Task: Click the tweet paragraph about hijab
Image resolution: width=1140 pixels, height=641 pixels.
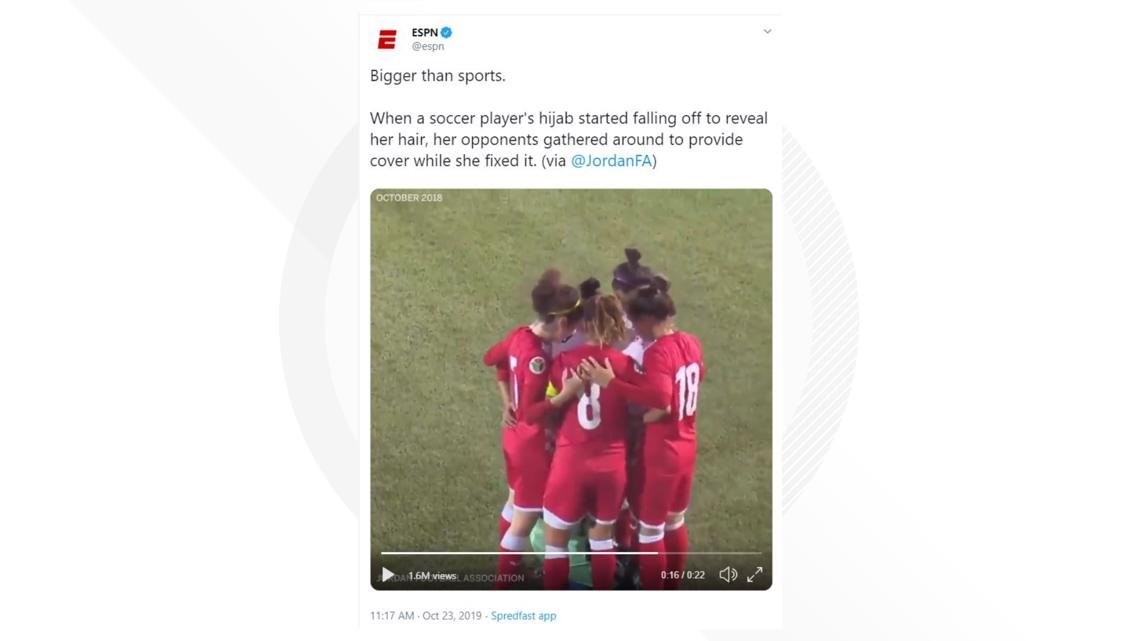Action: pyautogui.click(x=569, y=140)
